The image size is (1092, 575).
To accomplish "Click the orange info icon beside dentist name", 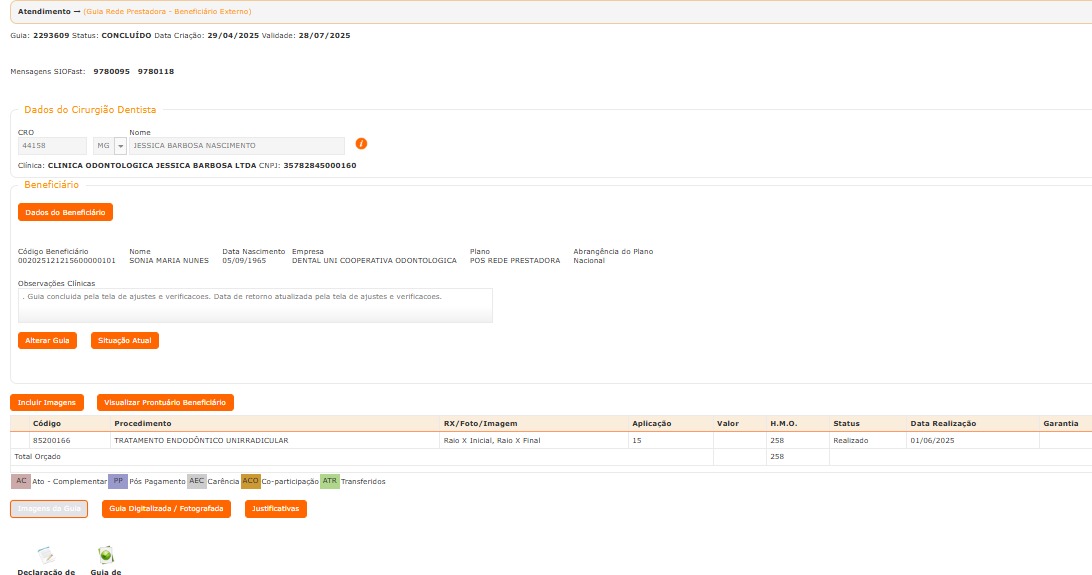I will point(361,143).
